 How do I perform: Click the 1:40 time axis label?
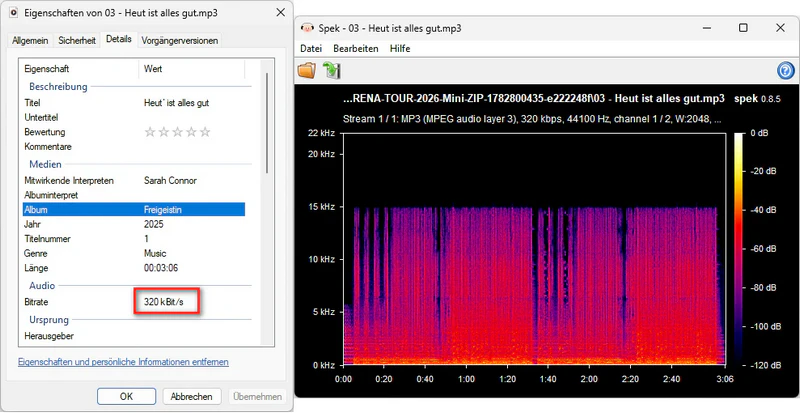[547, 379]
